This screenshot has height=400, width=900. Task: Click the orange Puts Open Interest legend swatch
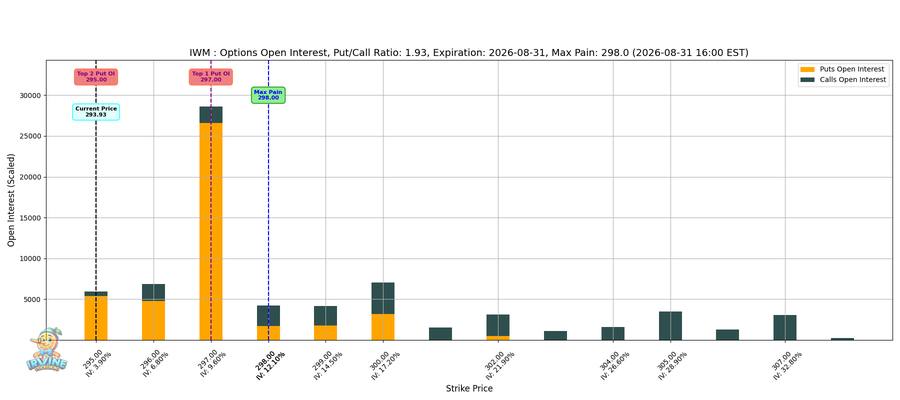807,69
